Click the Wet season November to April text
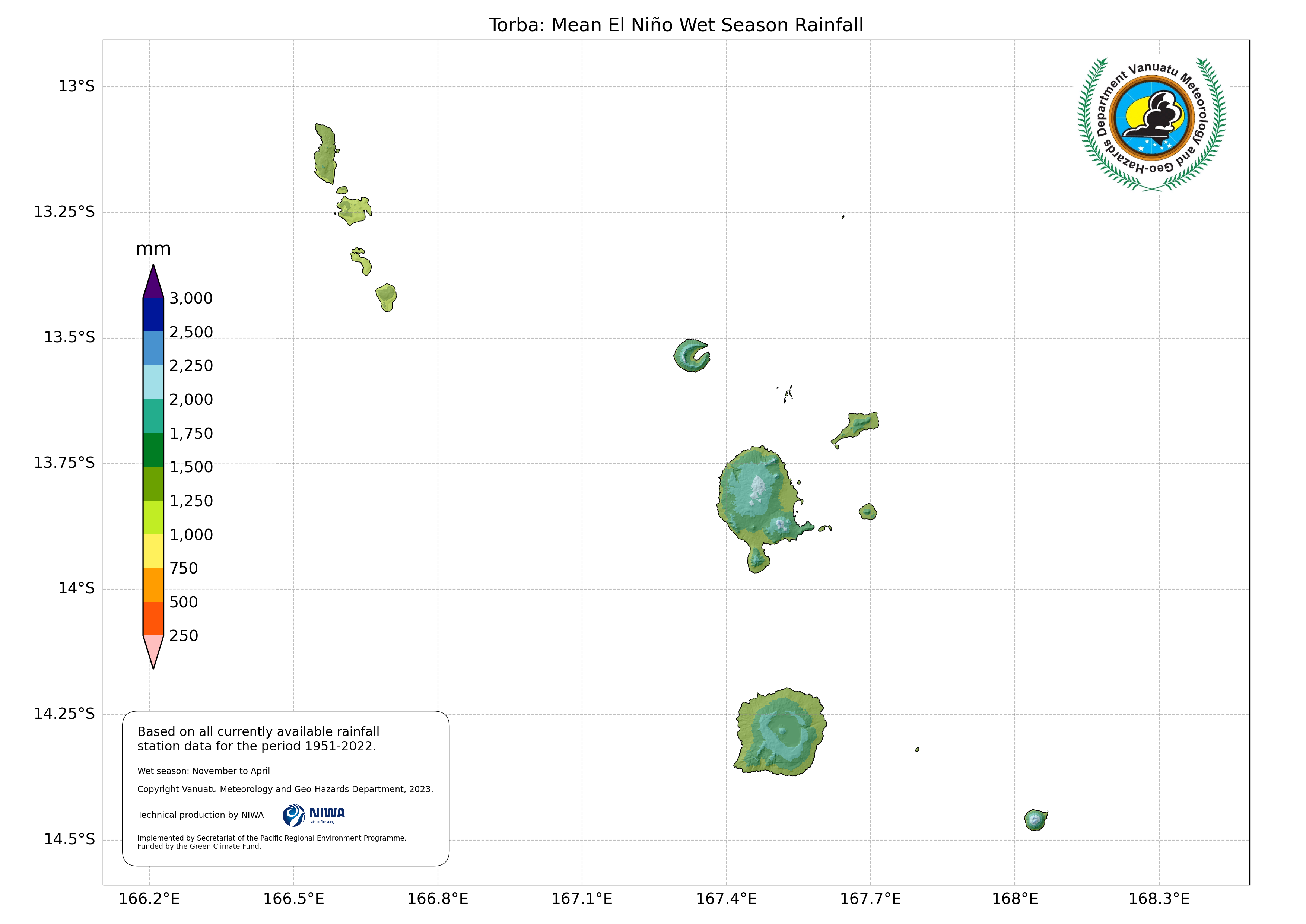The width and height of the screenshot is (1306, 924). pos(203,771)
